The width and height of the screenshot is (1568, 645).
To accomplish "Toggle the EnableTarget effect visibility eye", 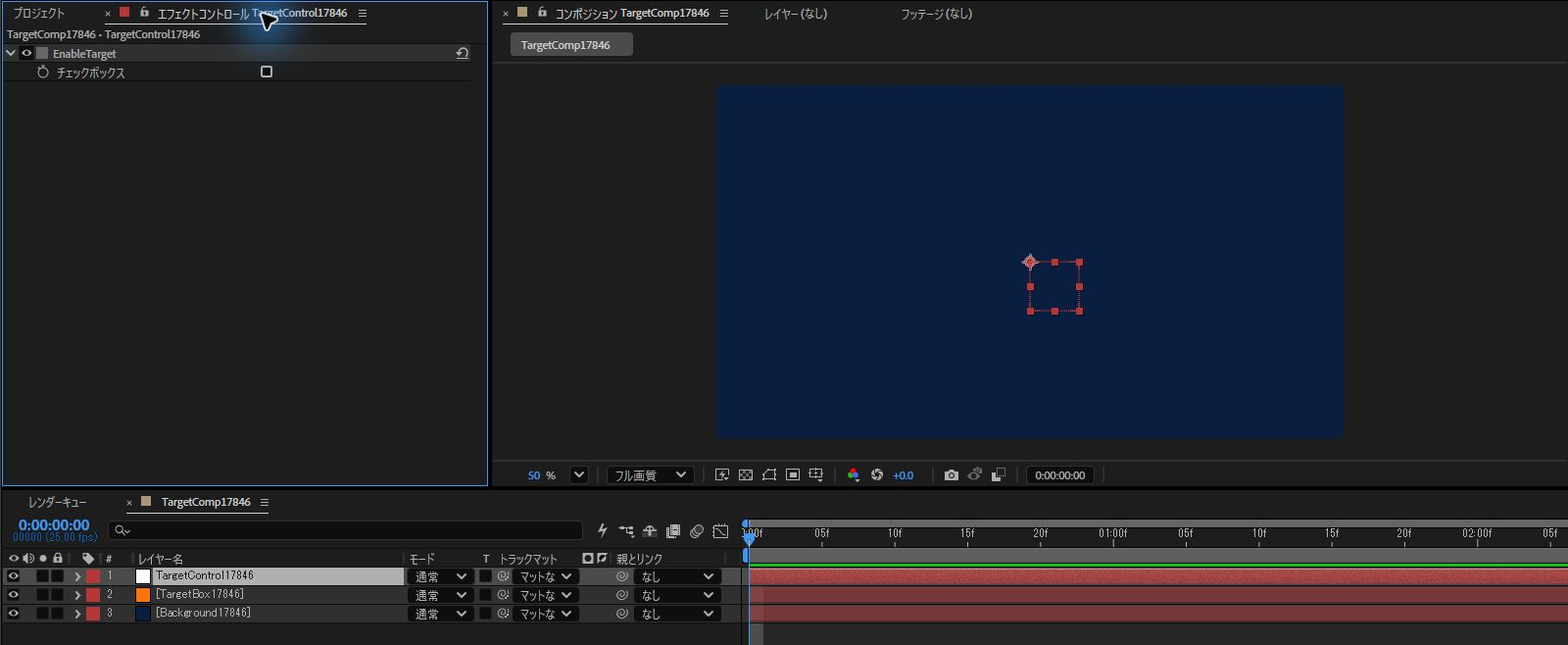I will [26, 53].
